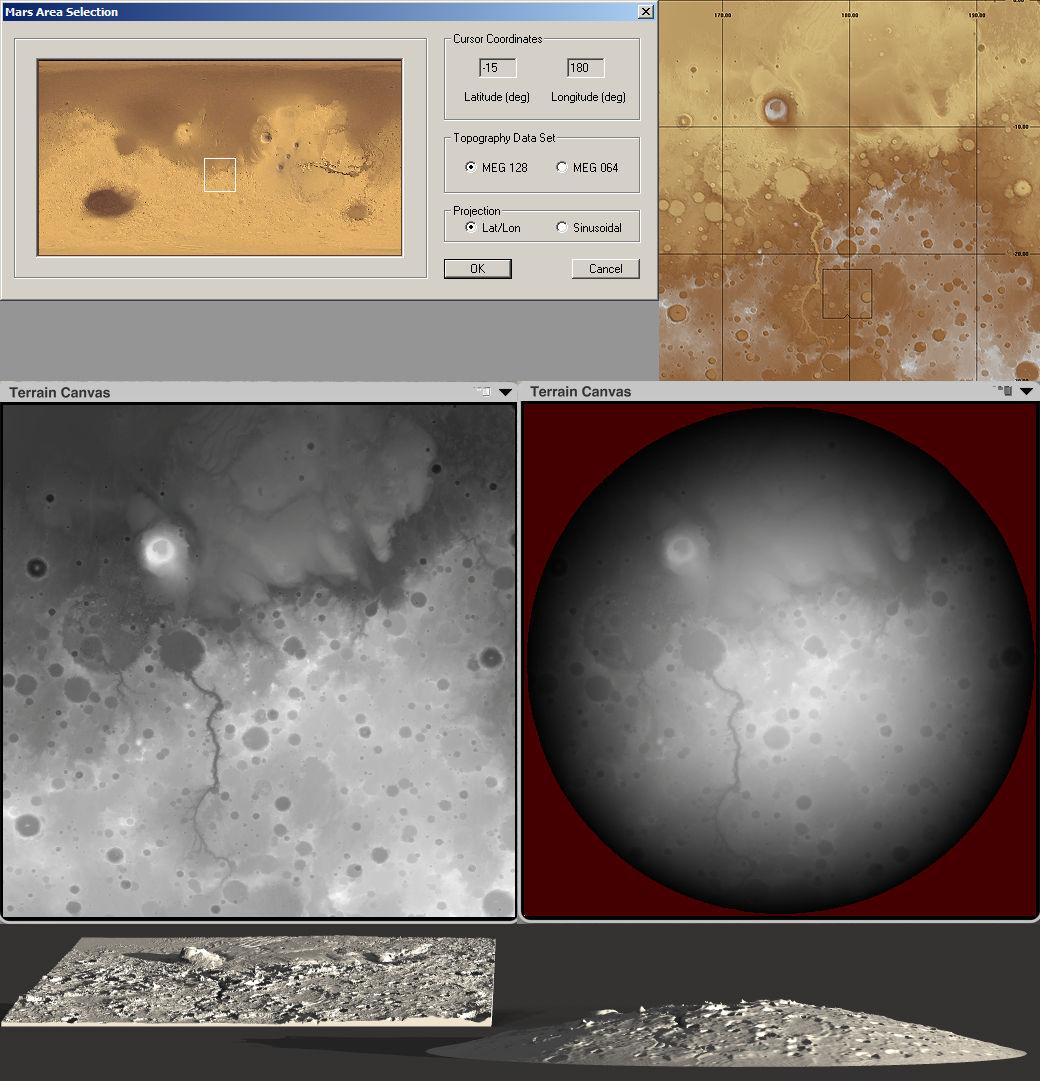This screenshot has width=1040, height=1081.
Task: Click the Latitude coordinate field
Action: [498, 68]
